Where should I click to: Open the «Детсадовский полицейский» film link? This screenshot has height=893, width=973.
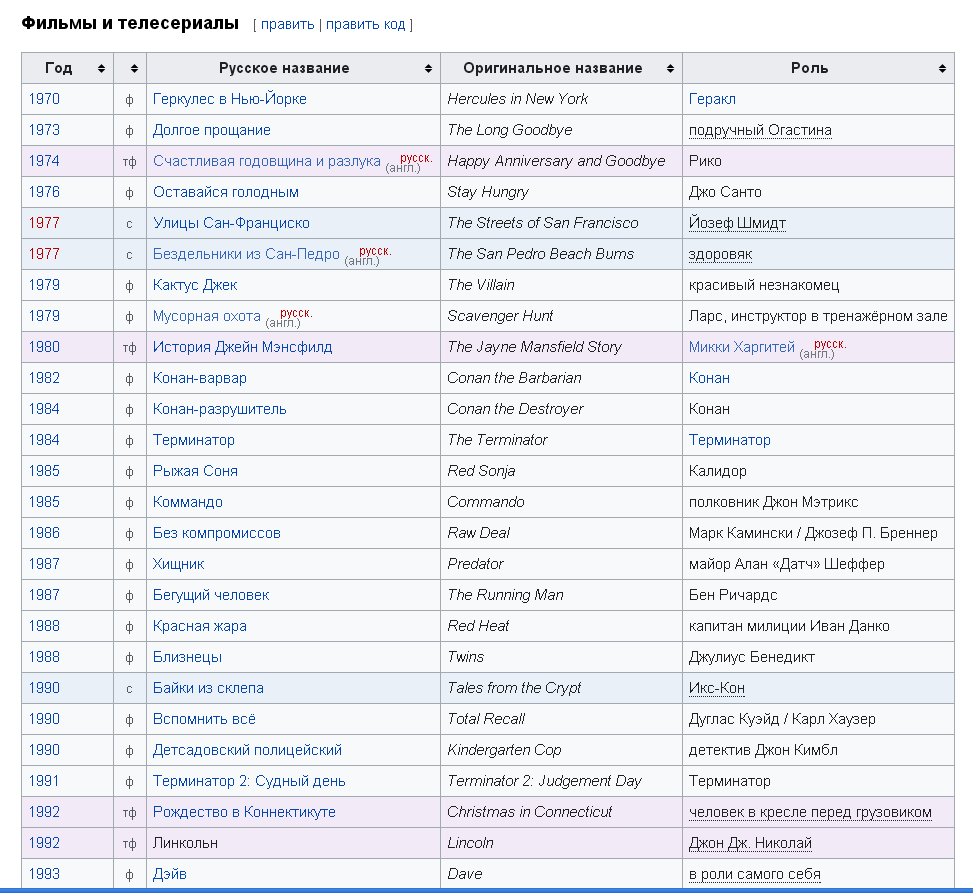[247, 750]
